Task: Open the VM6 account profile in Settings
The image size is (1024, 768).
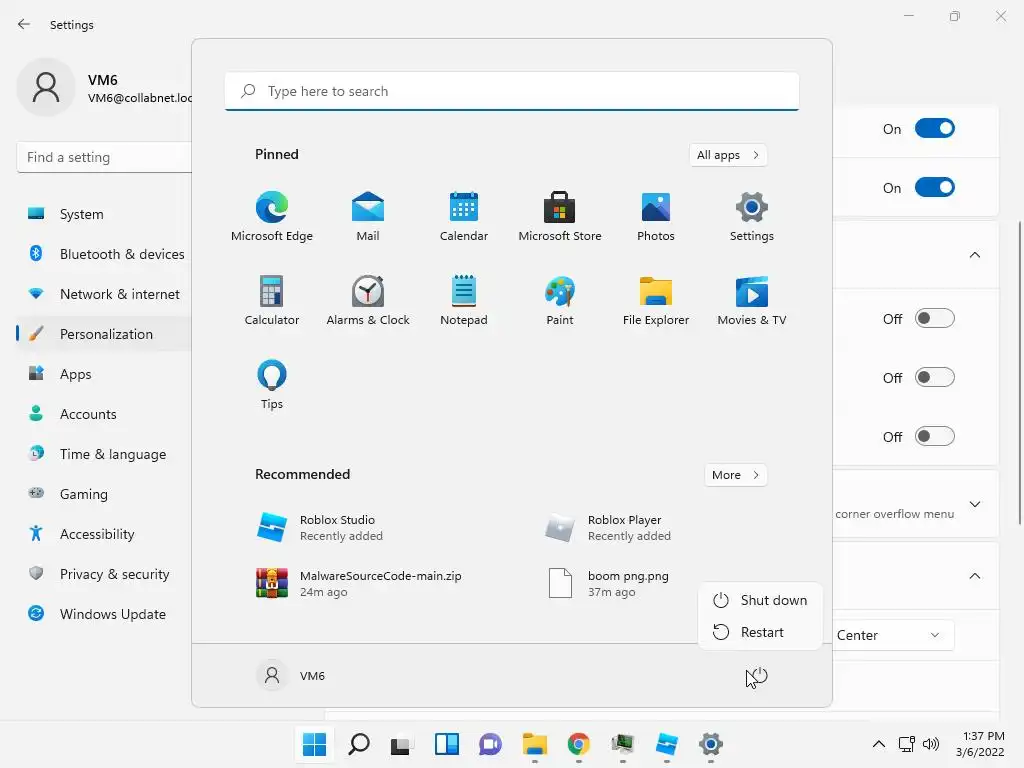Action: (104, 88)
